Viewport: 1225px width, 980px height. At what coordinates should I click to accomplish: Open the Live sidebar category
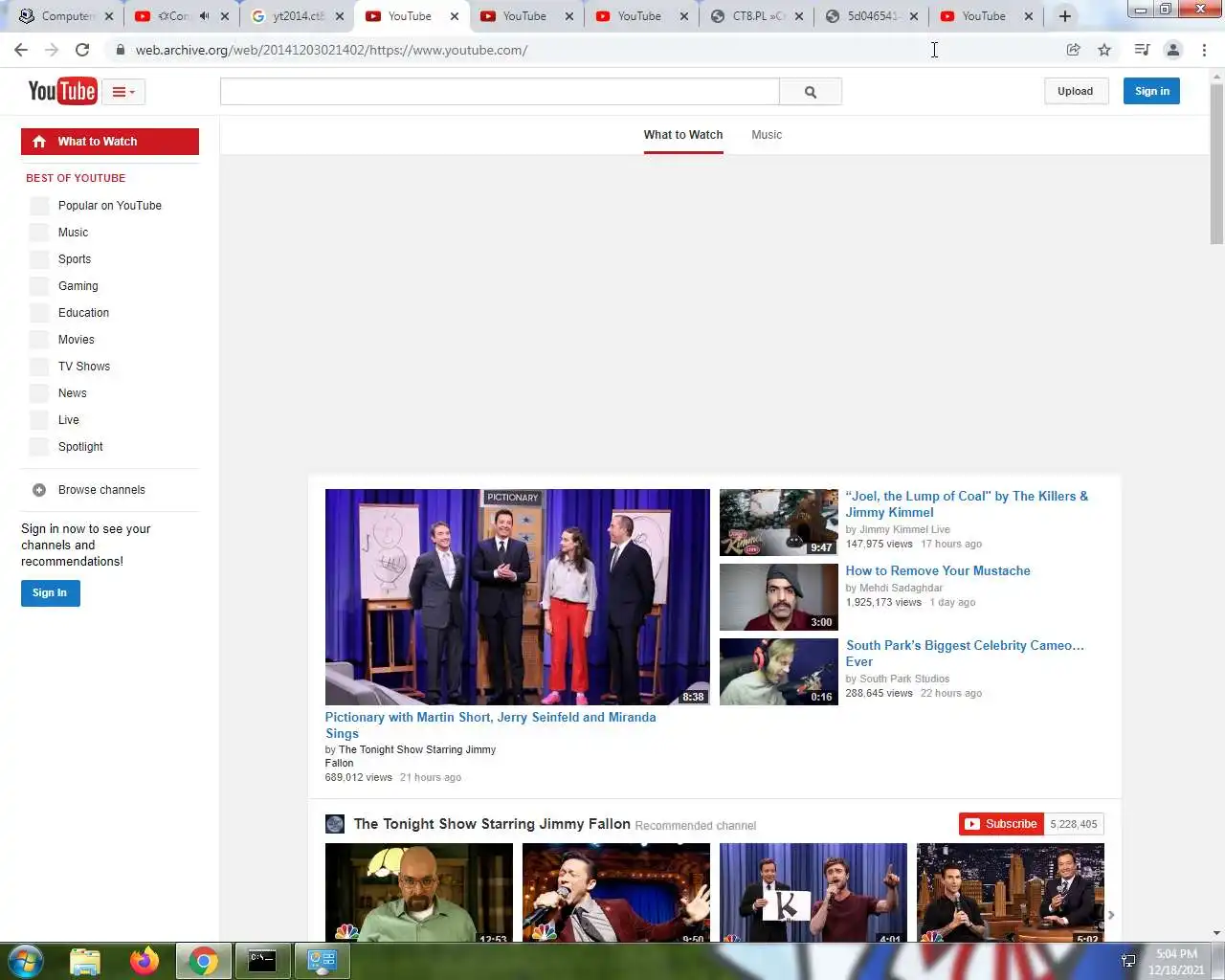69,420
